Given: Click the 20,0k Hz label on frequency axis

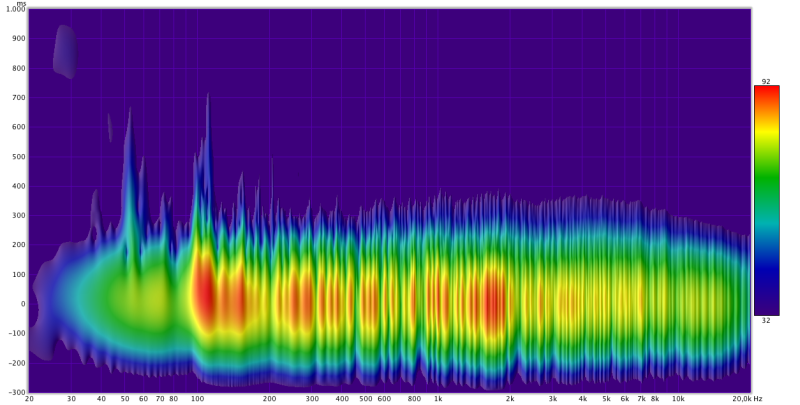Looking at the screenshot, I should (745, 399).
